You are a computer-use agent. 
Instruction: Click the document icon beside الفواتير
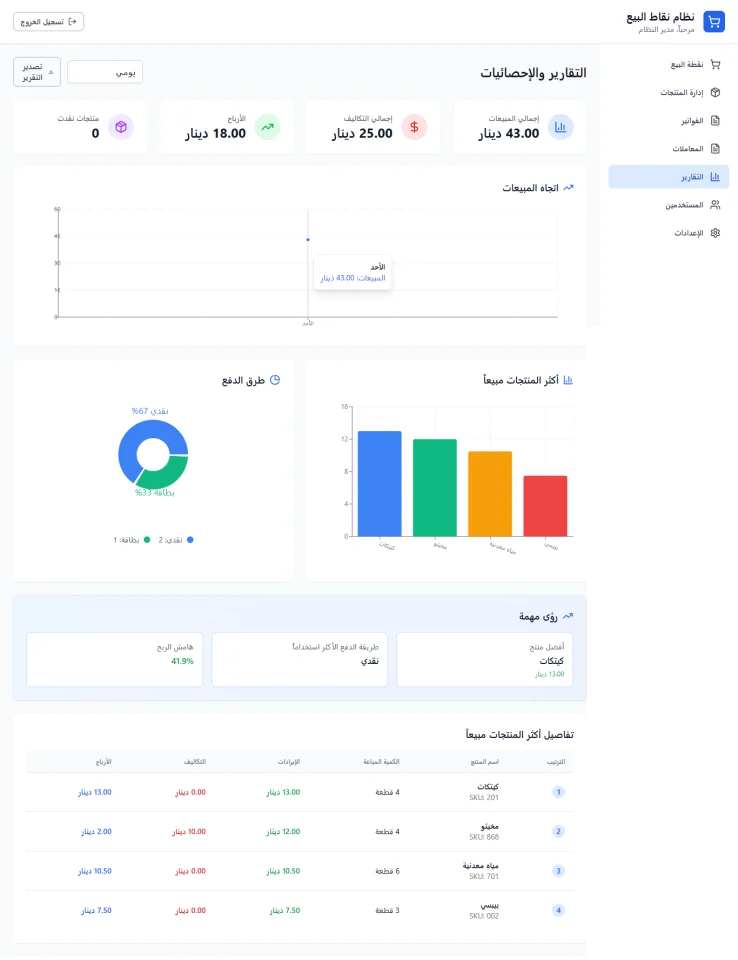pos(715,121)
